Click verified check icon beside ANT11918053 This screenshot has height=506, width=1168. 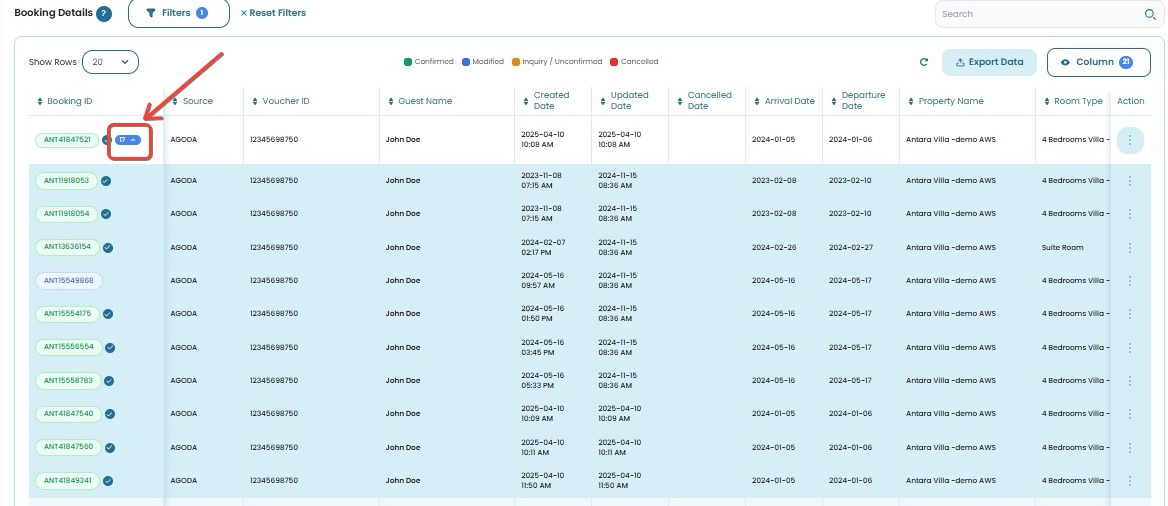[106, 180]
